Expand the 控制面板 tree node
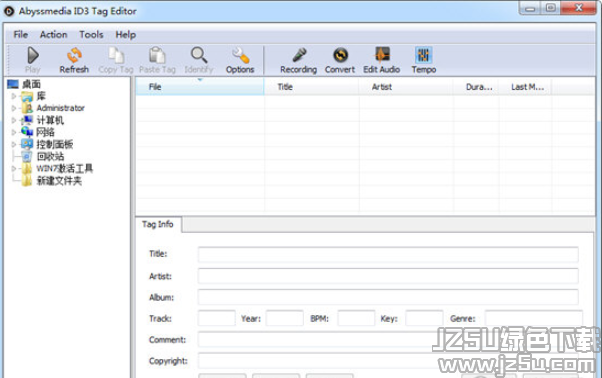The height and width of the screenshot is (378, 602). pyautogui.click(x=14, y=145)
